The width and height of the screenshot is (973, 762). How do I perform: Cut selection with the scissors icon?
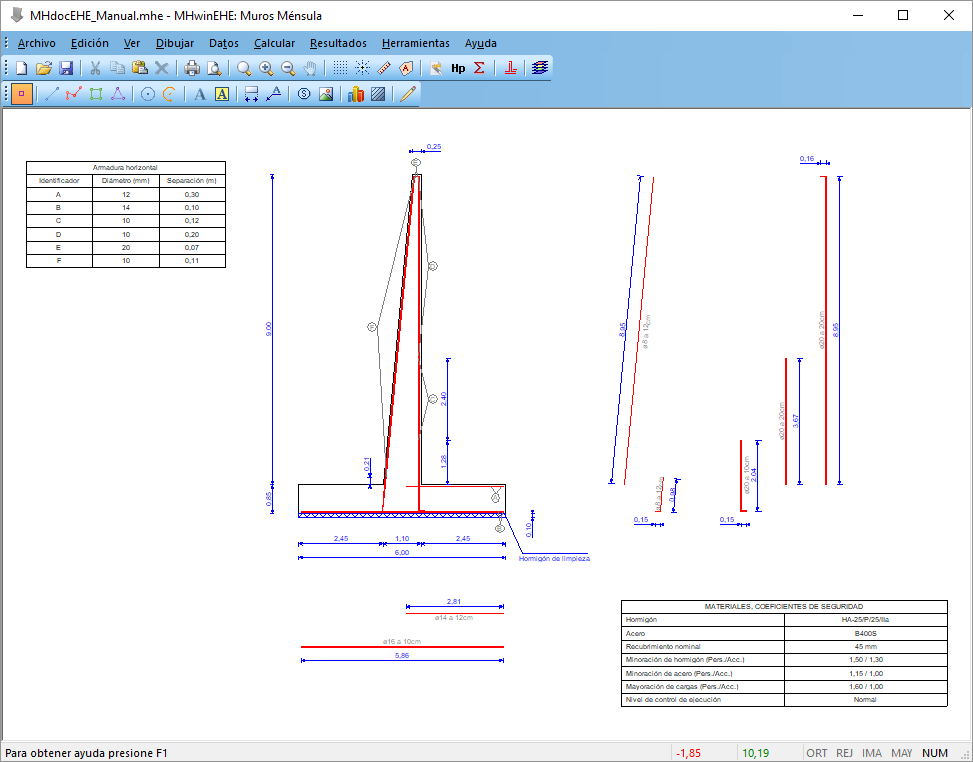[x=95, y=68]
